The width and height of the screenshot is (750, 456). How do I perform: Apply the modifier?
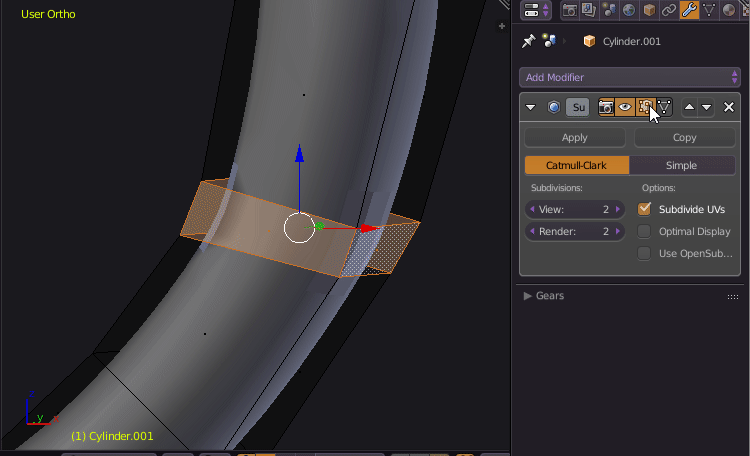coord(574,138)
